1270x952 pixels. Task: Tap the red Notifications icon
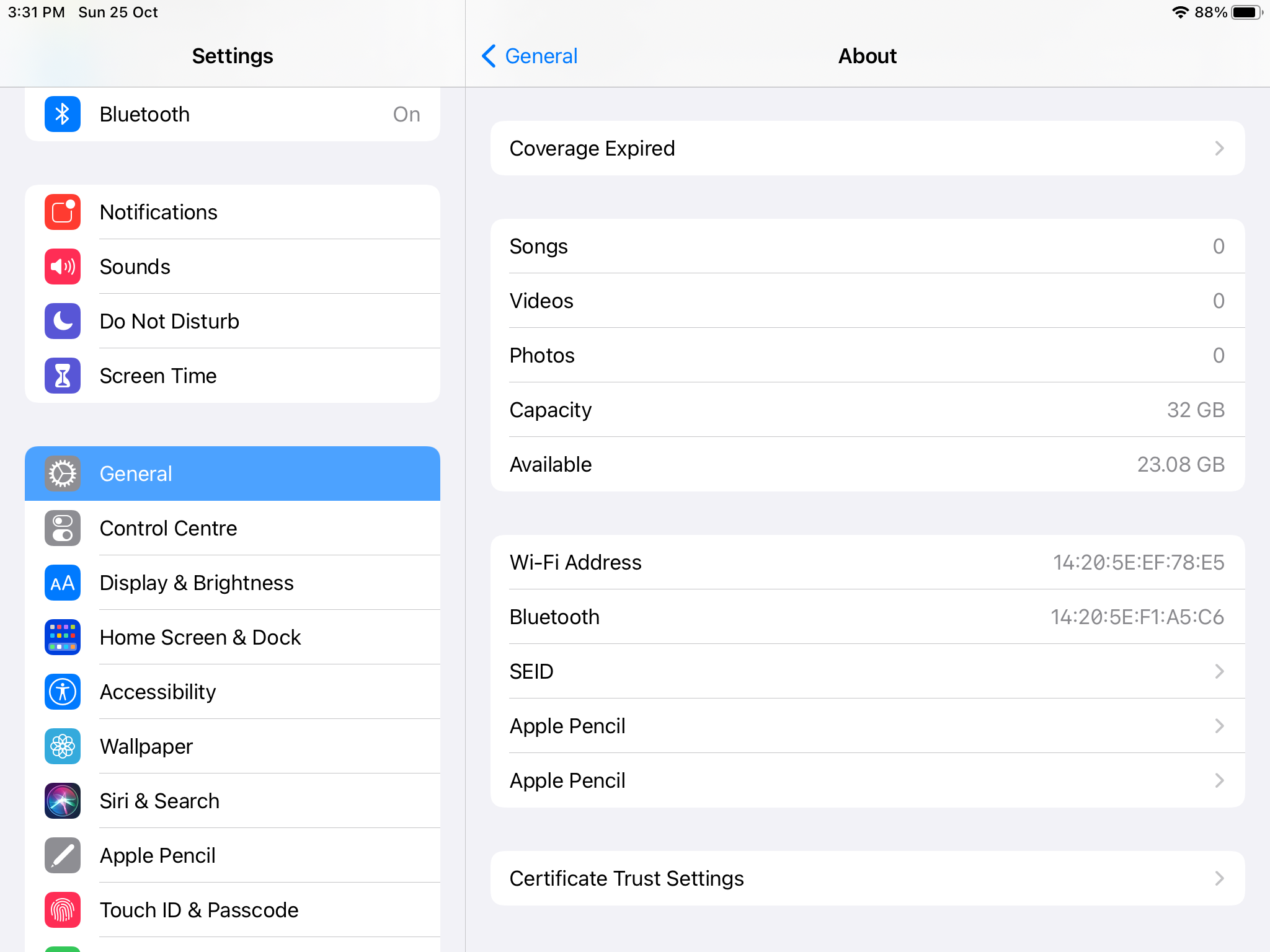tap(62, 212)
